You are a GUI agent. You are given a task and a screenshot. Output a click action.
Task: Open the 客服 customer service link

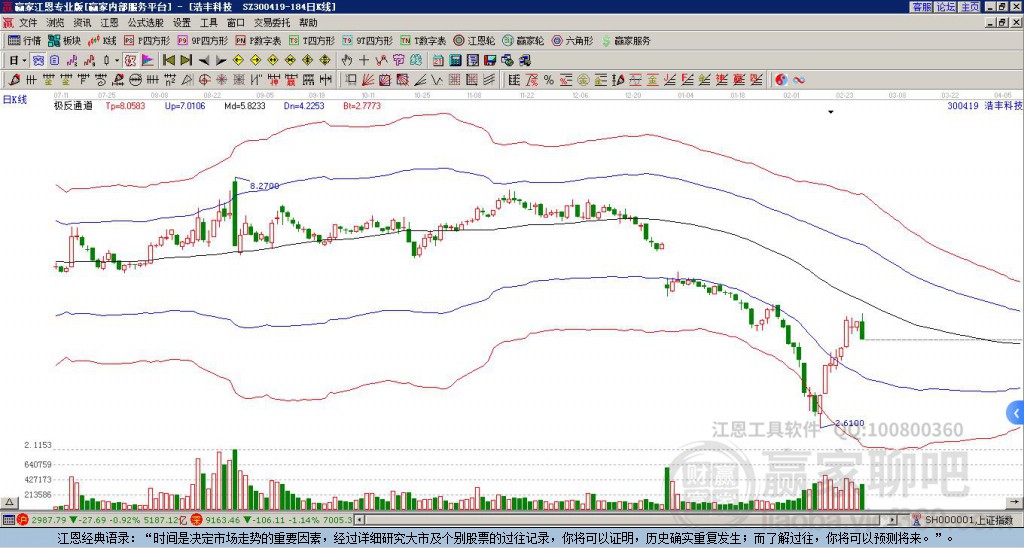[922, 7]
